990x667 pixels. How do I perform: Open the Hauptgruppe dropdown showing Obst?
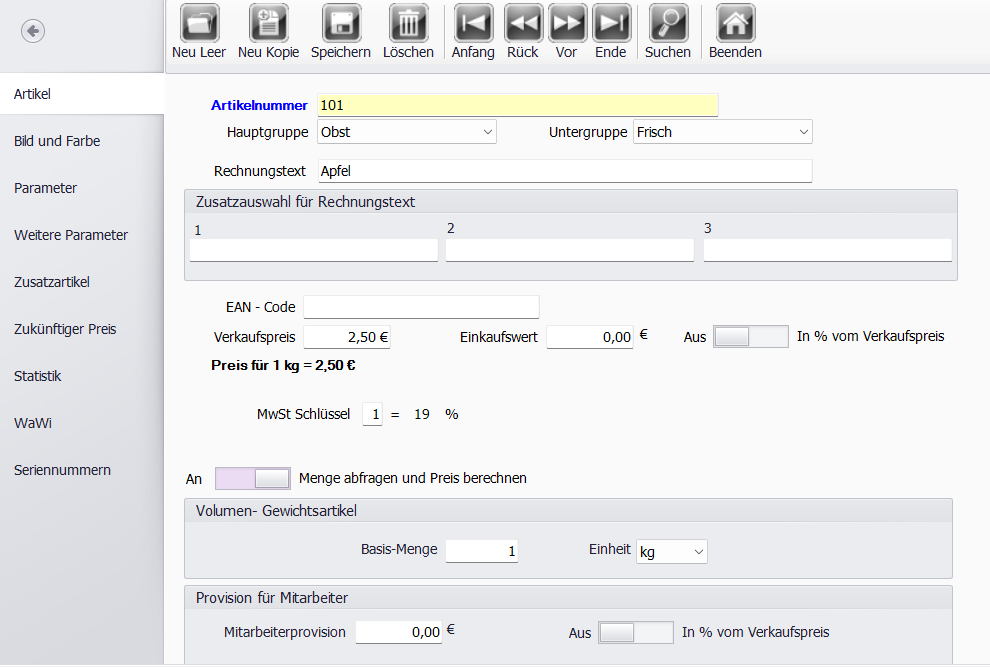pos(406,132)
